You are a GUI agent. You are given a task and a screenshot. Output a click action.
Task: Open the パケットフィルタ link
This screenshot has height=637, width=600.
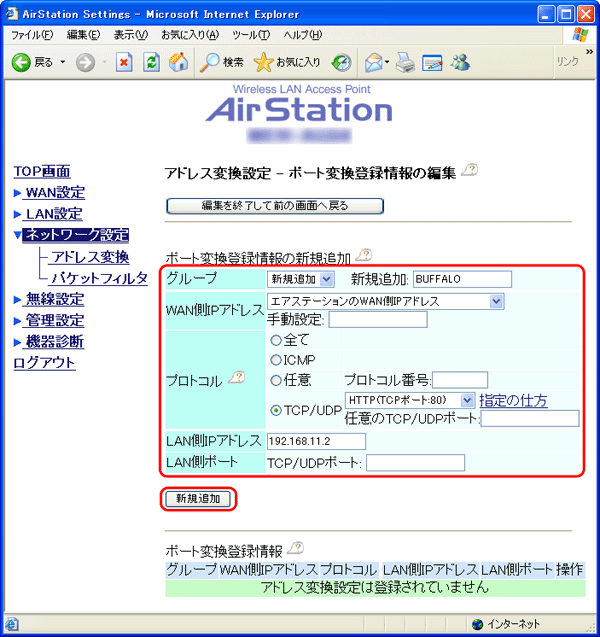(x=100, y=278)
